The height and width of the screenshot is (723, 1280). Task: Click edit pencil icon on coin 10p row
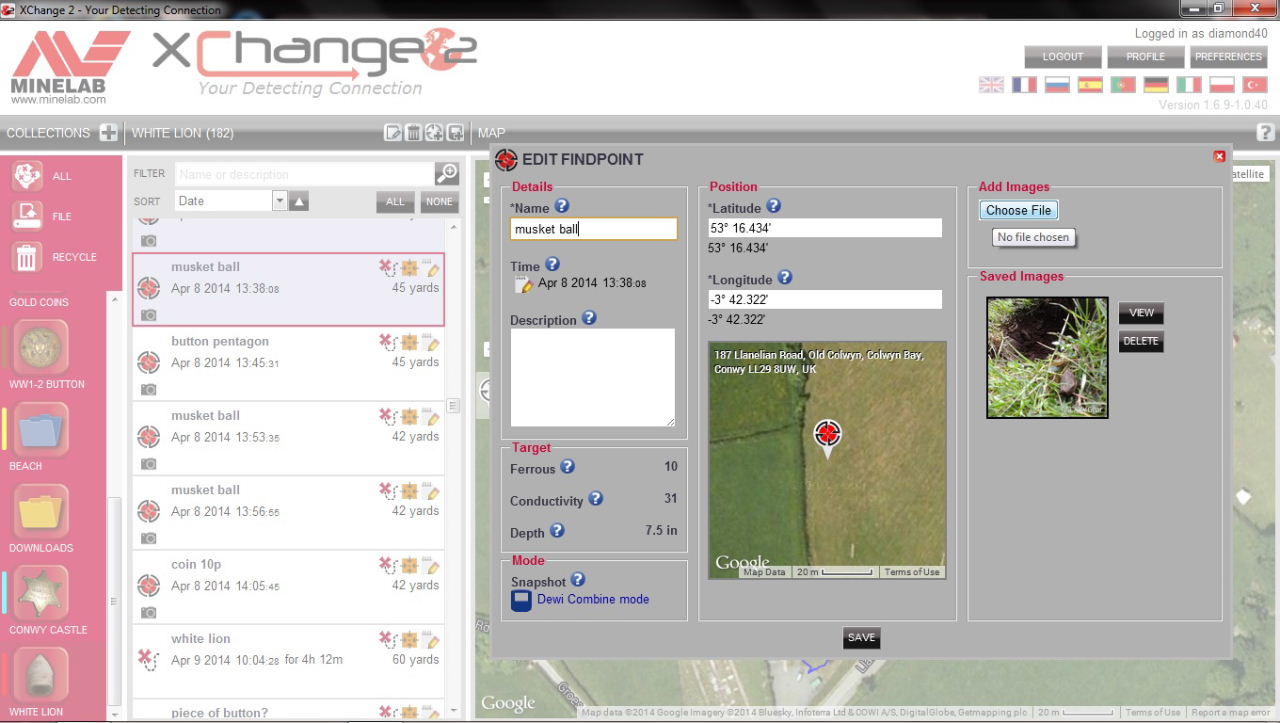tap(432, 565)
